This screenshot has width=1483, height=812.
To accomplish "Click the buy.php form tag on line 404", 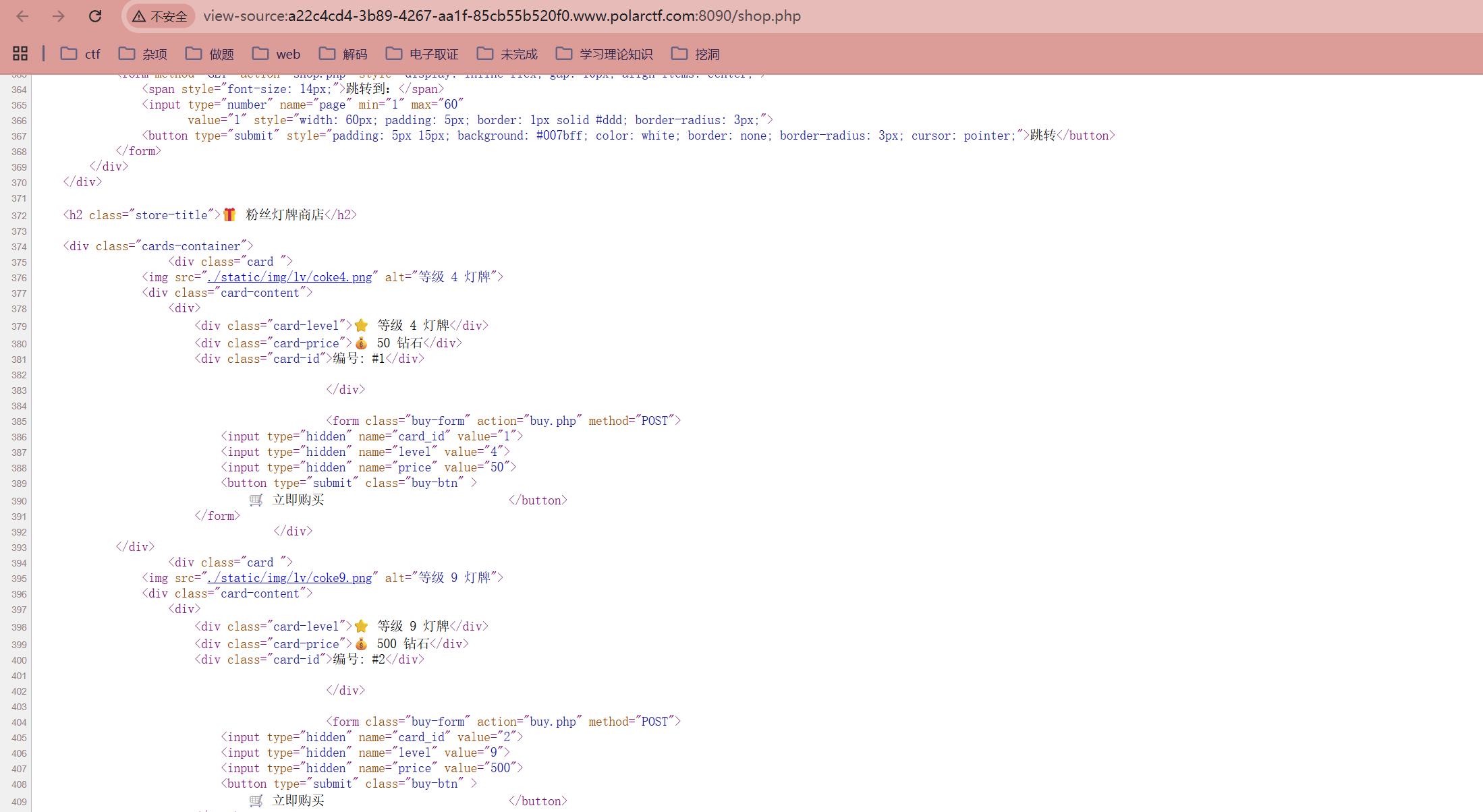I will [x=503, y=722].
